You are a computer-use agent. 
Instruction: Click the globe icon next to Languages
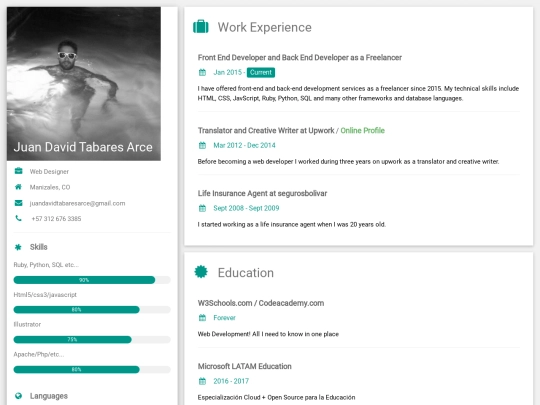pyautogui.click(x=18, y=396)
